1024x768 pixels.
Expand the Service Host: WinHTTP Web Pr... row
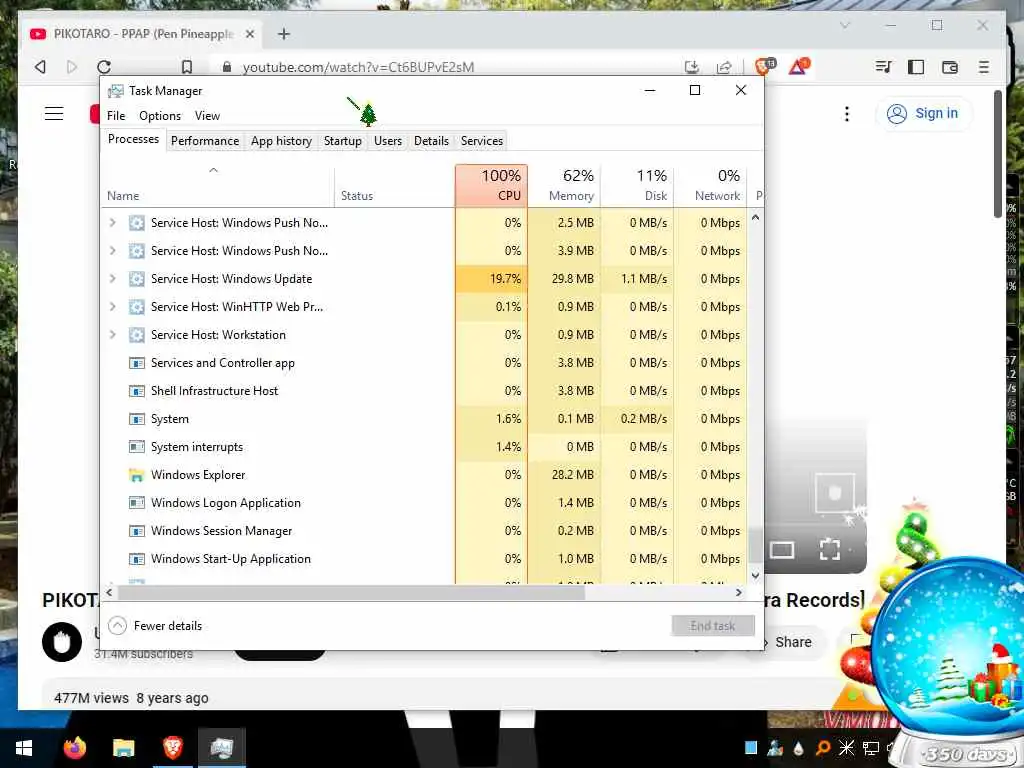point(112,307)
